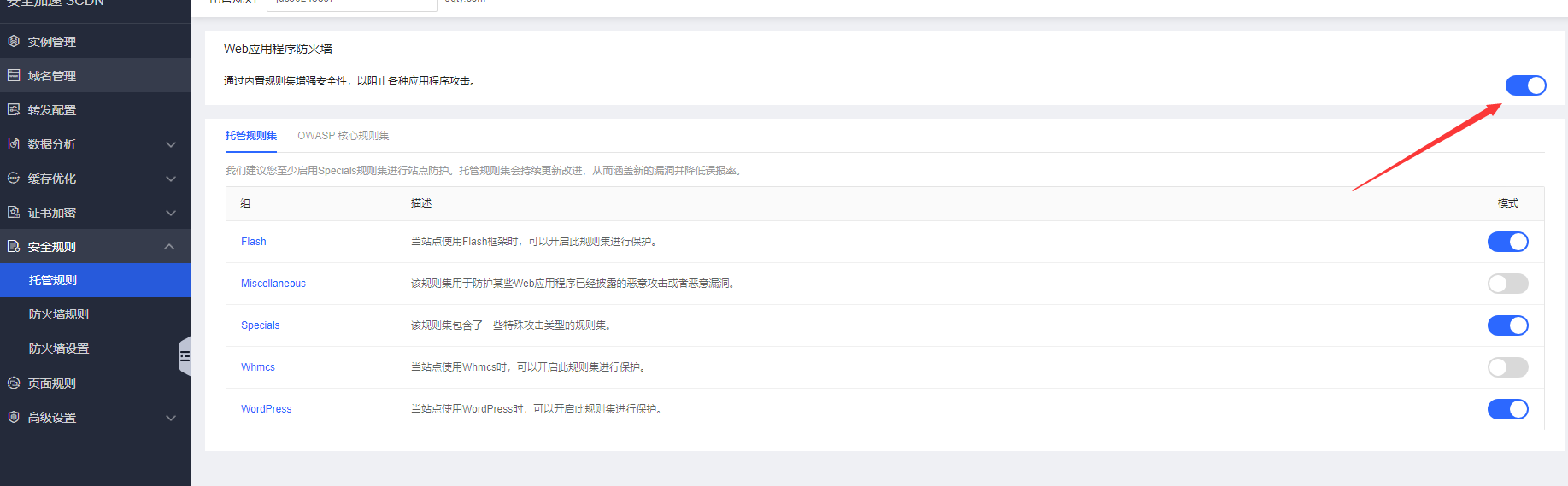Open the WordPress rule group link
Image resolution: width=1568 pixels, height=486 pixels.
[x=267, y=409]
